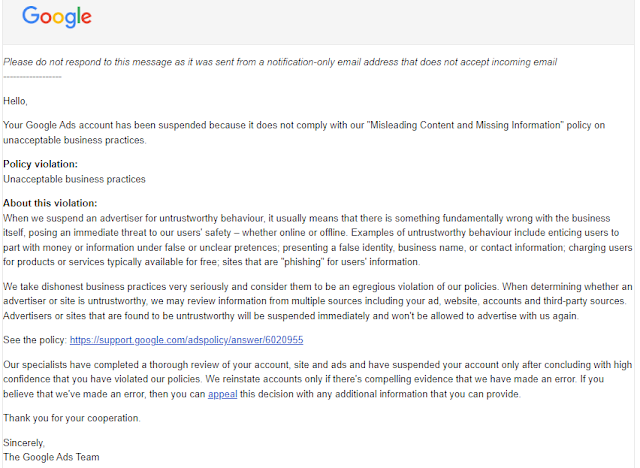Click the 'See the policy:' label
This screenshot has width=640, height=468.
tap(35, 340)
